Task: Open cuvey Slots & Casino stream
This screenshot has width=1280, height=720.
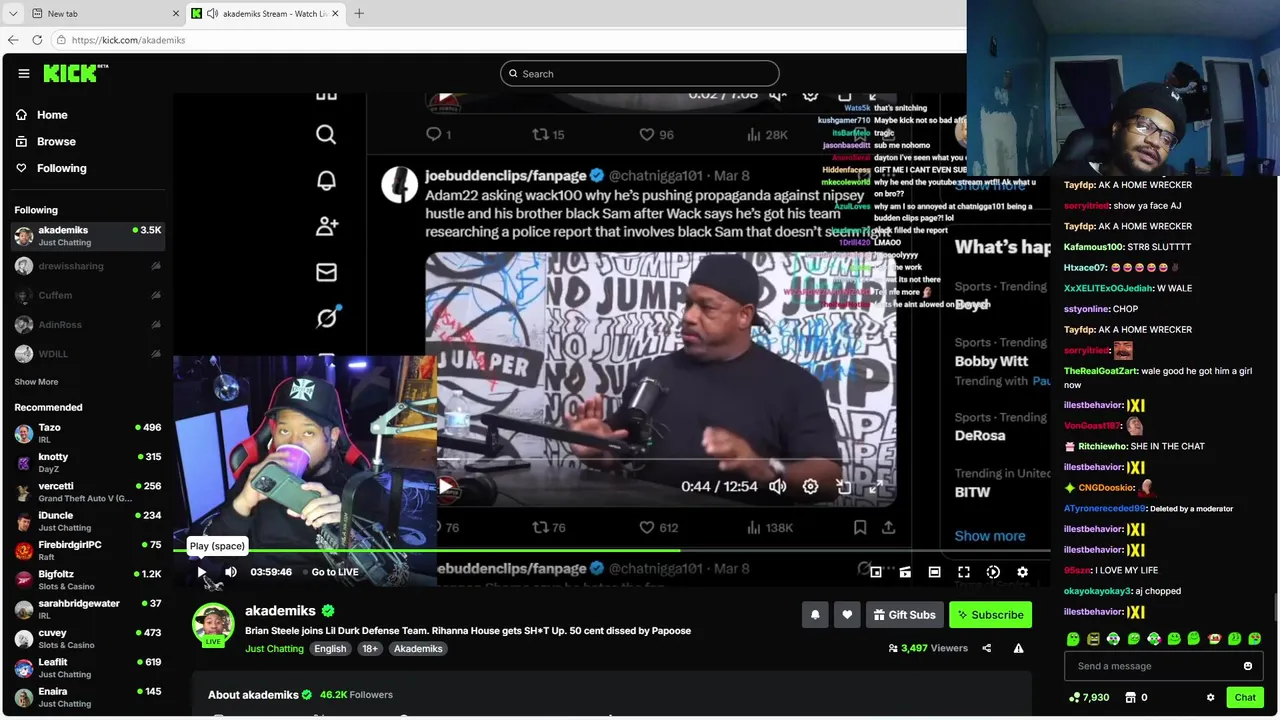Action: coord(88,638)
